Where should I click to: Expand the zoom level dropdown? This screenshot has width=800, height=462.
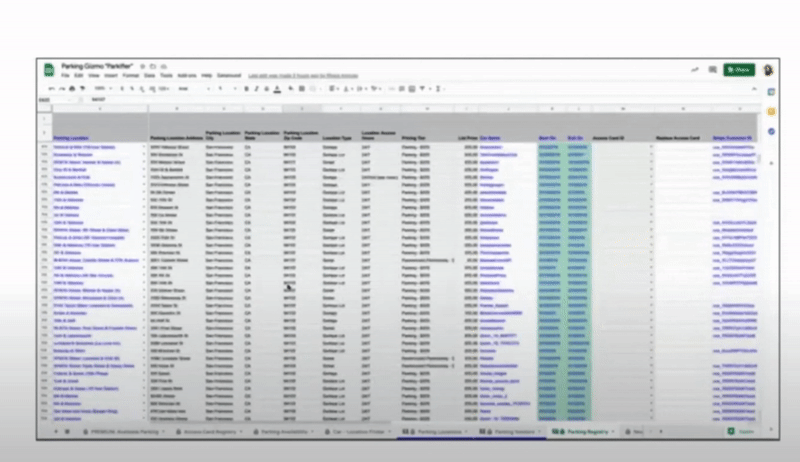102,88
